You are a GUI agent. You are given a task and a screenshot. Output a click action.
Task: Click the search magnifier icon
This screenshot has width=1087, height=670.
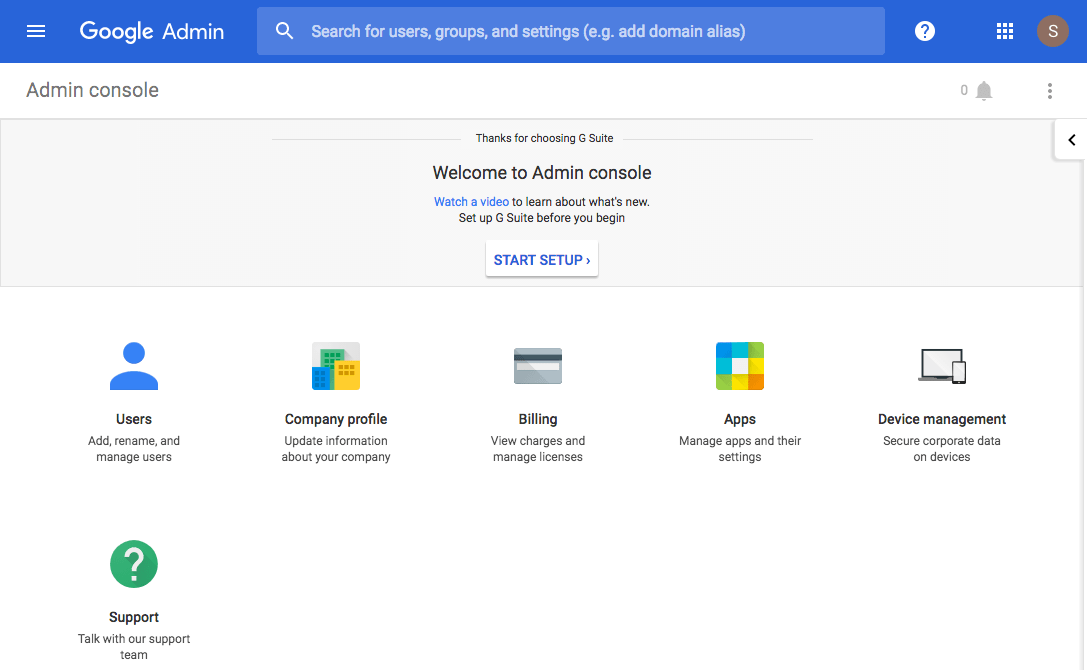pos(284,31)
